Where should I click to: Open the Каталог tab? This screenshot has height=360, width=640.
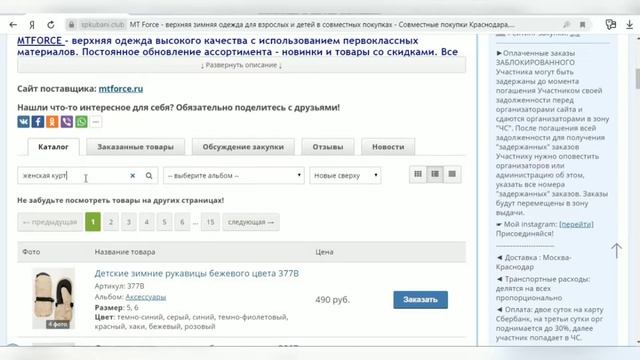tap(53, 147)
